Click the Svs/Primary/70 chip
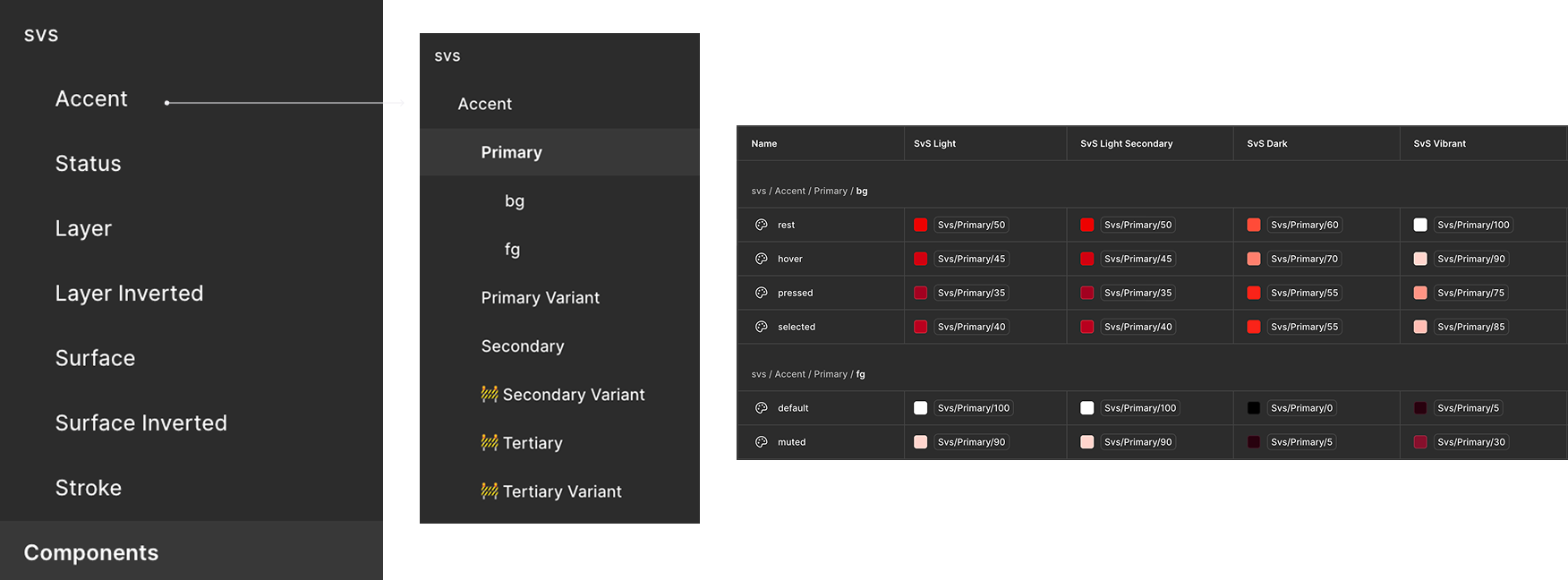 pos(1305,259)
